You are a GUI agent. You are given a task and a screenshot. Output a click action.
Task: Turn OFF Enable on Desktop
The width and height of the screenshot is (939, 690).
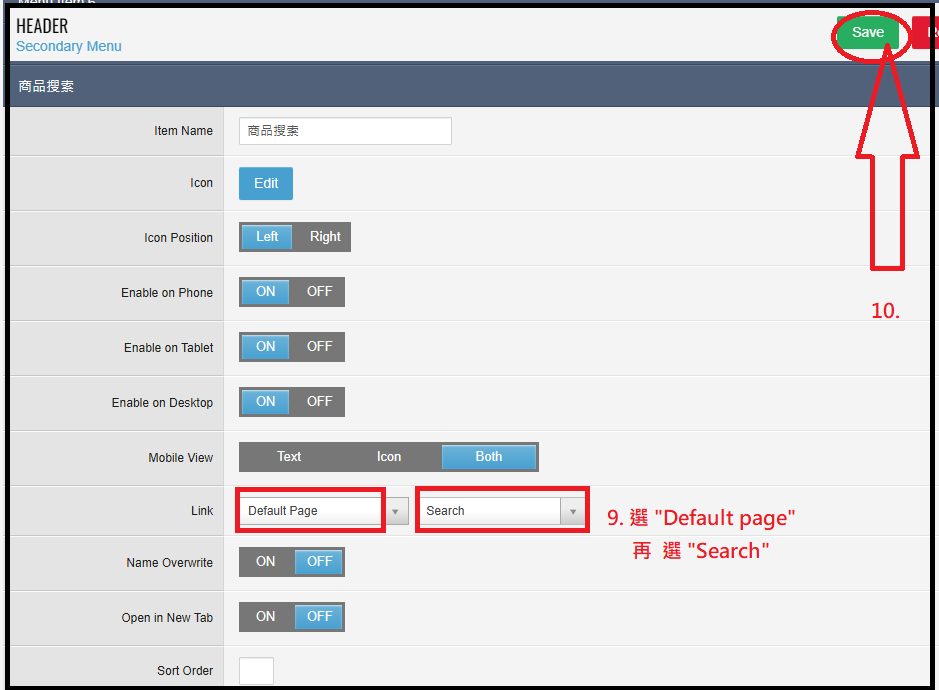pyautogui.click(x=319, y=402)
